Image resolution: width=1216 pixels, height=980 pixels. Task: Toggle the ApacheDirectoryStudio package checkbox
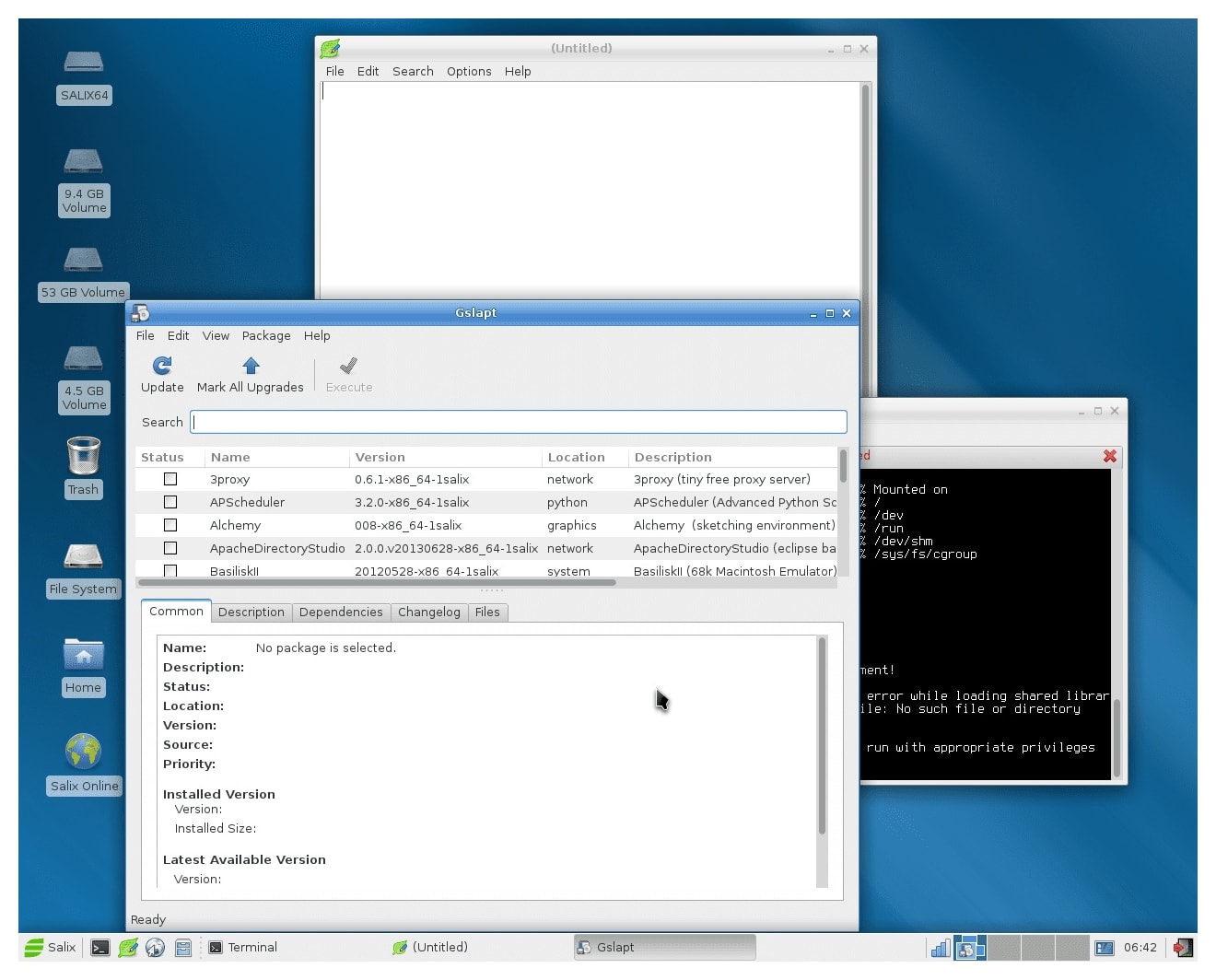tap(170, 548)
